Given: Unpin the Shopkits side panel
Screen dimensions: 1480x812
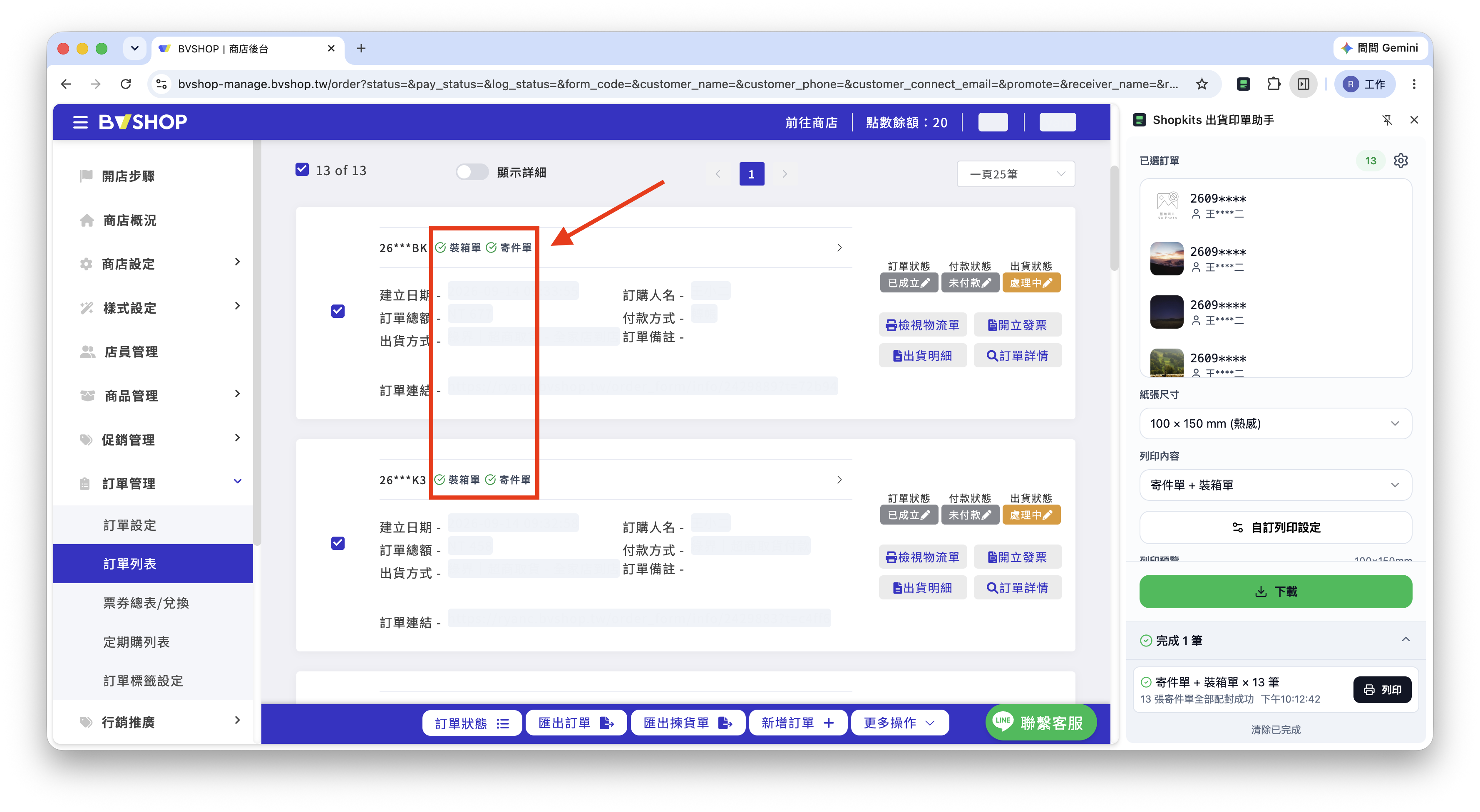Looking at the screenshot, I should click(1387, 120).
